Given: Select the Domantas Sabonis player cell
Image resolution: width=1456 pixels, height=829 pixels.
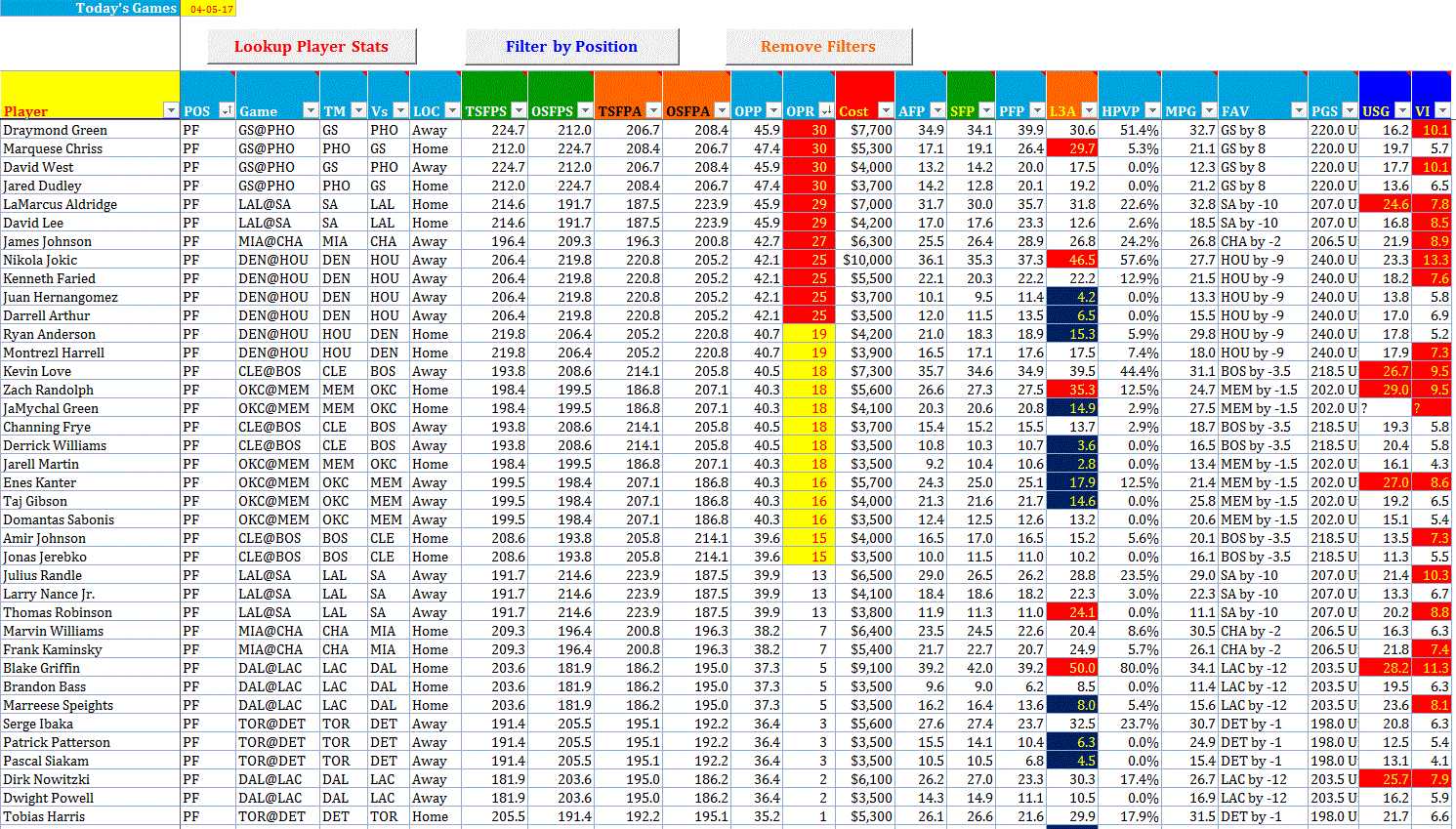Looking at the screenshot, I should tap(90, 519).
